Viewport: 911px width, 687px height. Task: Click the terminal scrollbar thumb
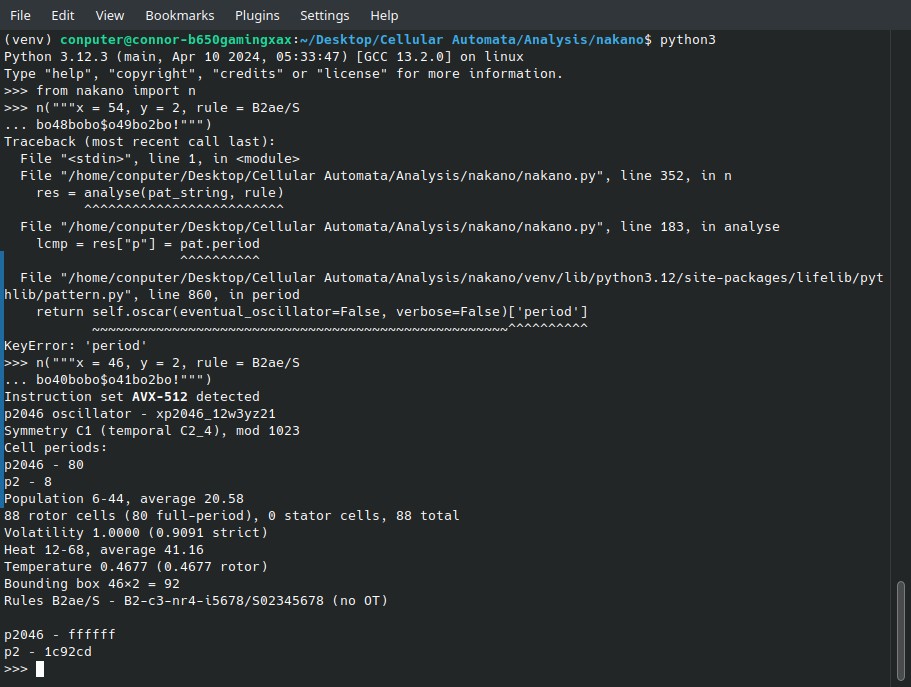point(901,630)
